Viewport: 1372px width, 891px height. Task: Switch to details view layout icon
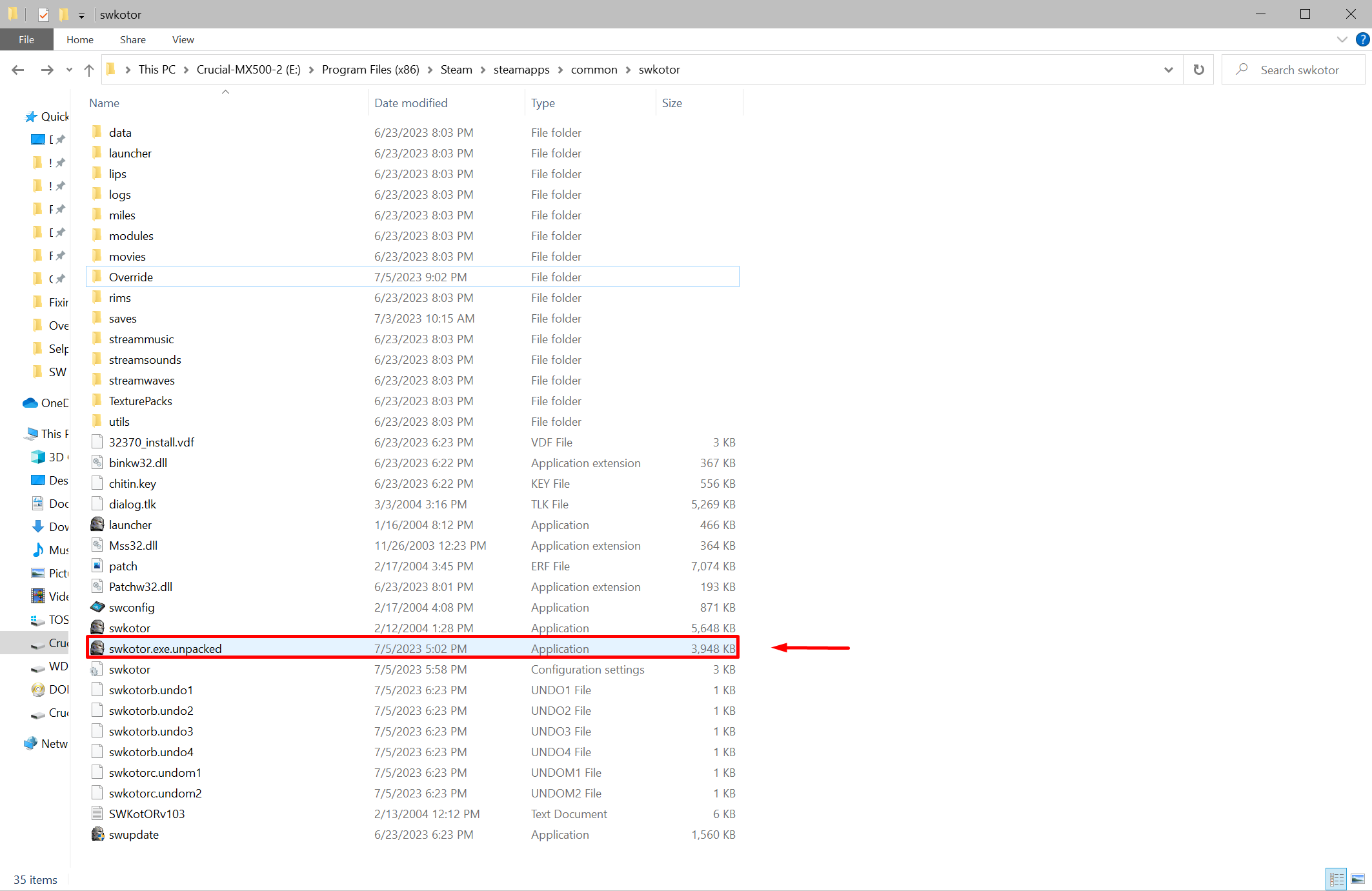1336,879
